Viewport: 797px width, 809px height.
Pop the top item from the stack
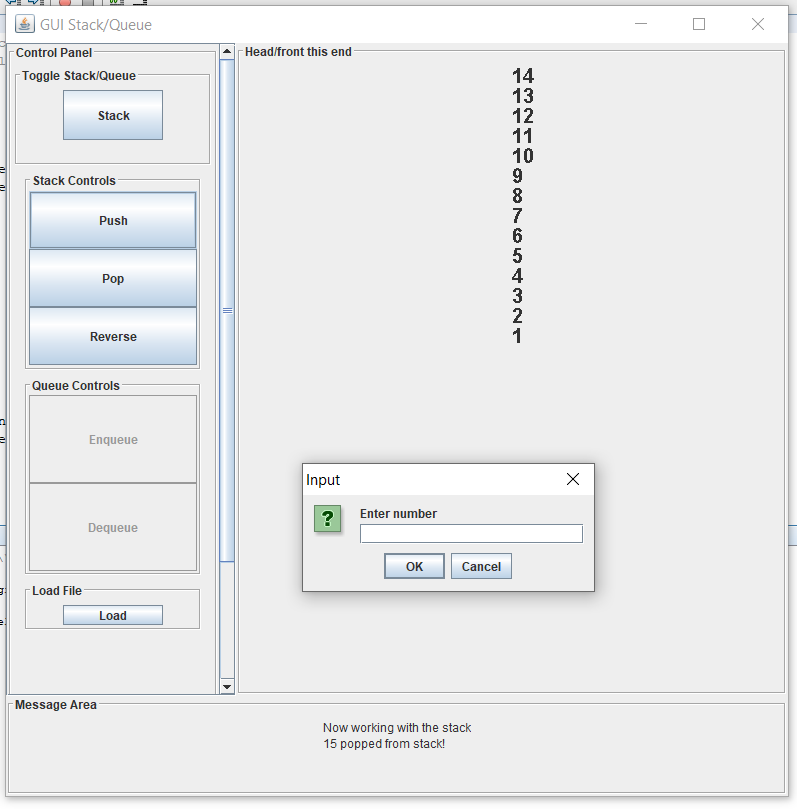(113, 279)
